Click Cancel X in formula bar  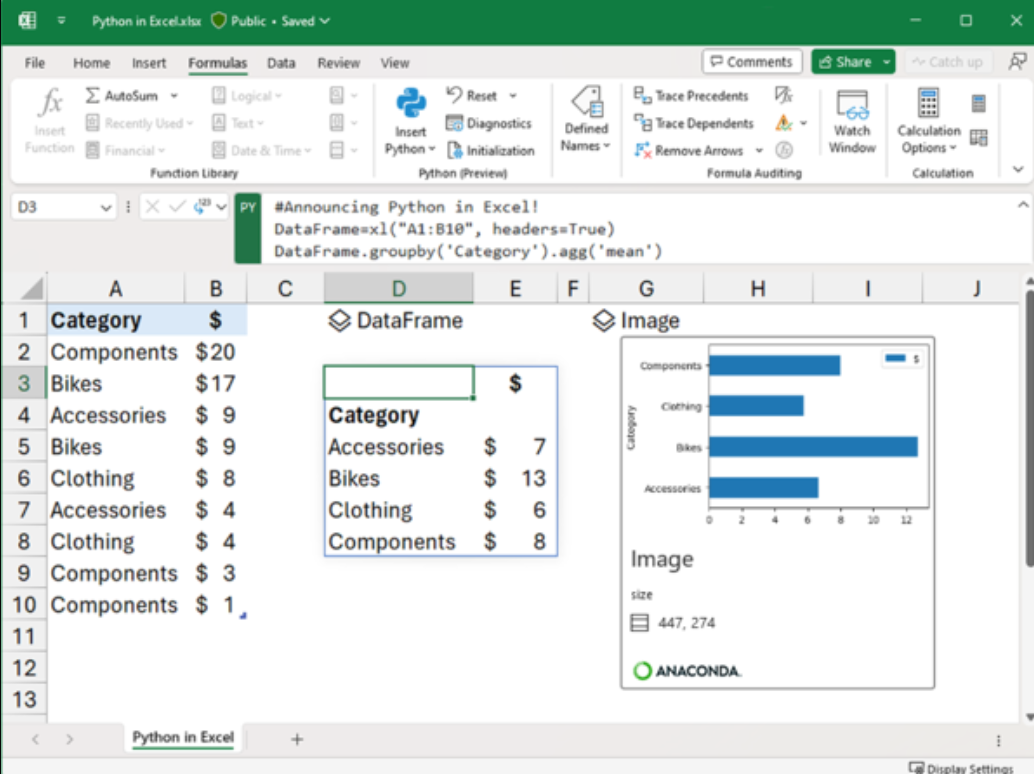(152, 207)
